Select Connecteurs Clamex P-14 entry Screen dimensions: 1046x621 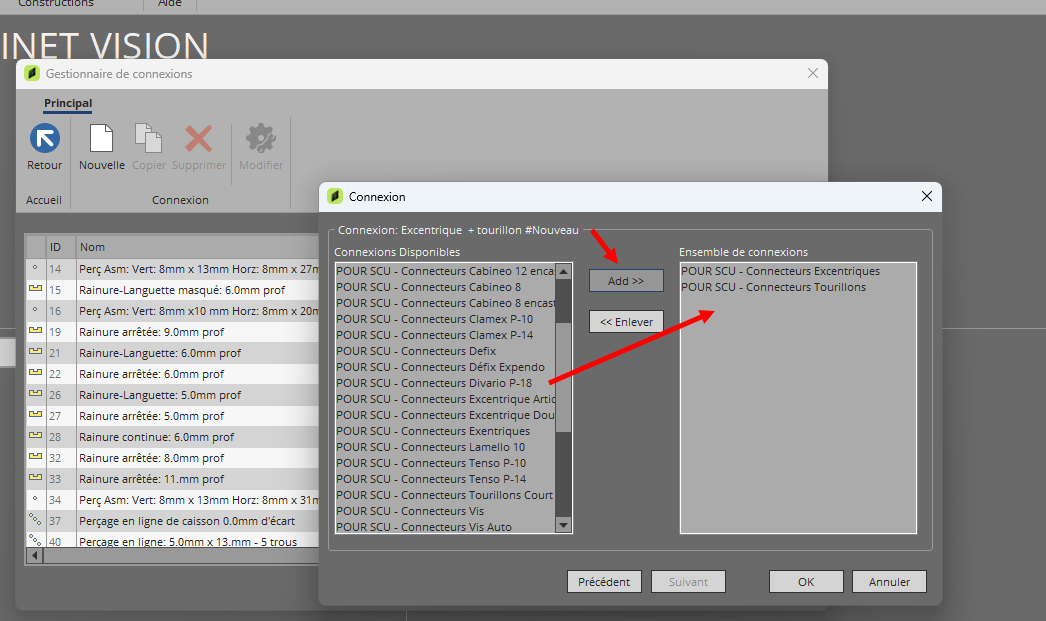(x=446, y=335)
